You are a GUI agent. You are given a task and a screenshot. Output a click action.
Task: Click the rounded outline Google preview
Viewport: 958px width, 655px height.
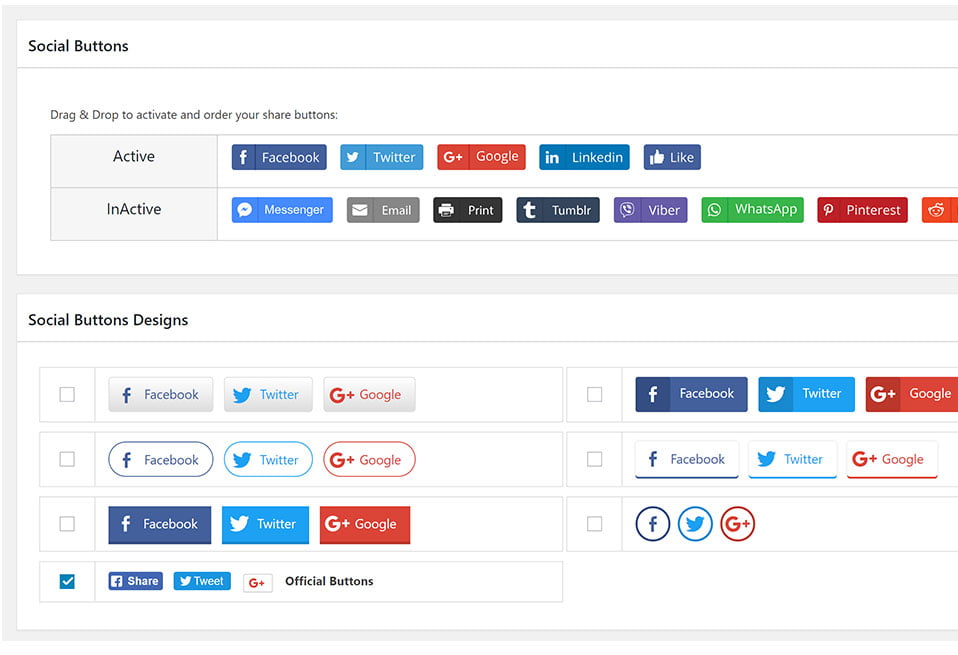(x=369, y=459)
